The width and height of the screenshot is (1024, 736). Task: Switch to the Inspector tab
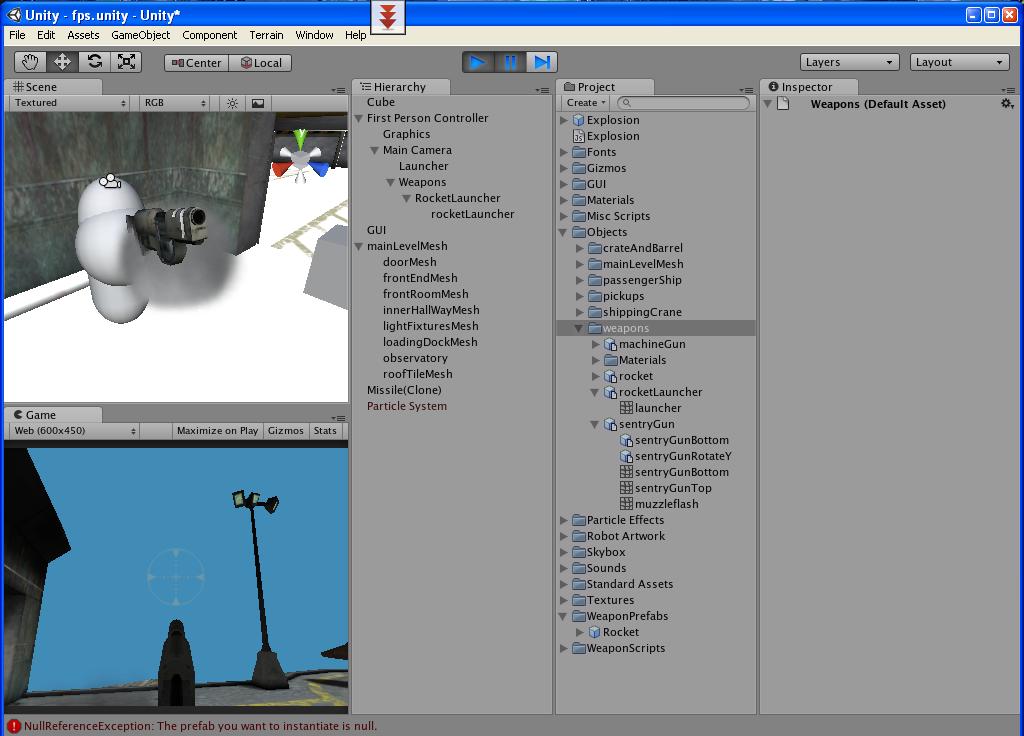click(808, 87)
